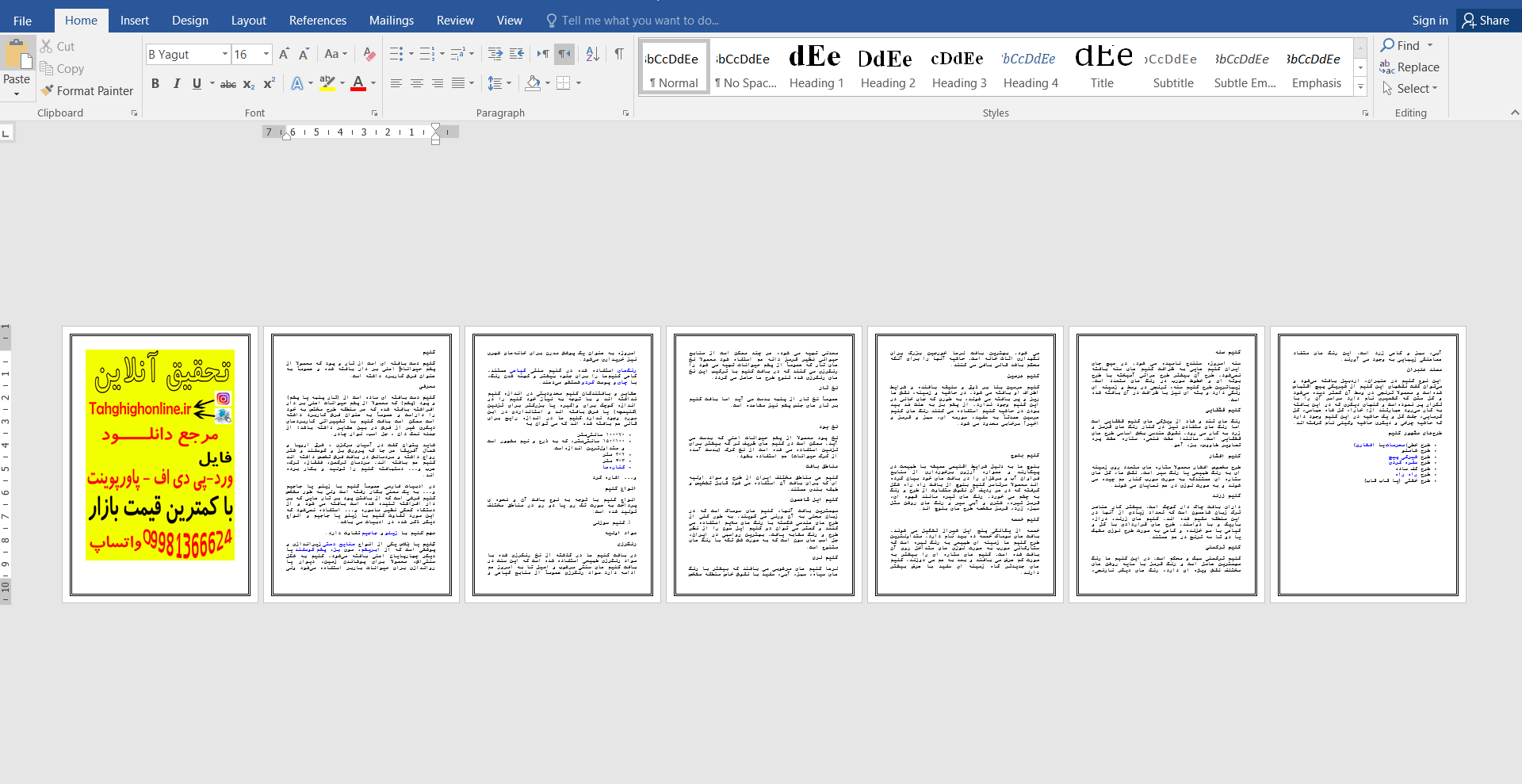Sort the selected text alphabetically
The width and height of the screenshot is (1522, 784).
pyautogui.click(x=593, y=54)
